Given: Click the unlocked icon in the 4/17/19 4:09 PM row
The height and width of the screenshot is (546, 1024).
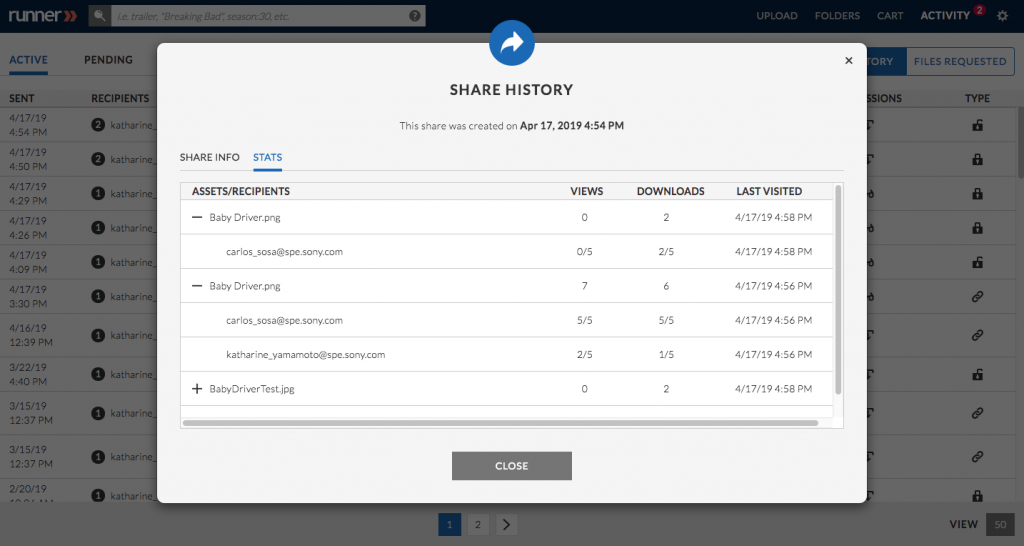Looking at the screenshot, I should coord(977,262).
